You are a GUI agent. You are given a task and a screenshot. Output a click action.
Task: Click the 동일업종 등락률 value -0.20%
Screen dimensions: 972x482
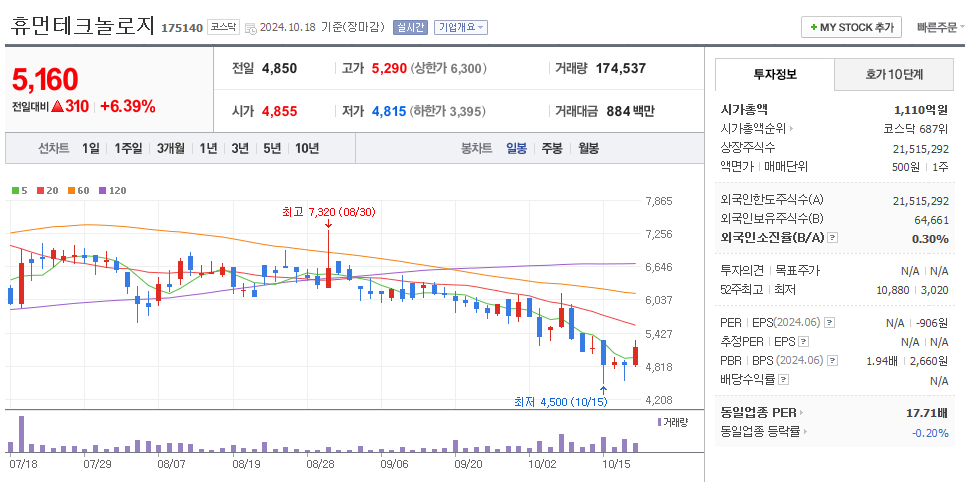tap(930, 432)
